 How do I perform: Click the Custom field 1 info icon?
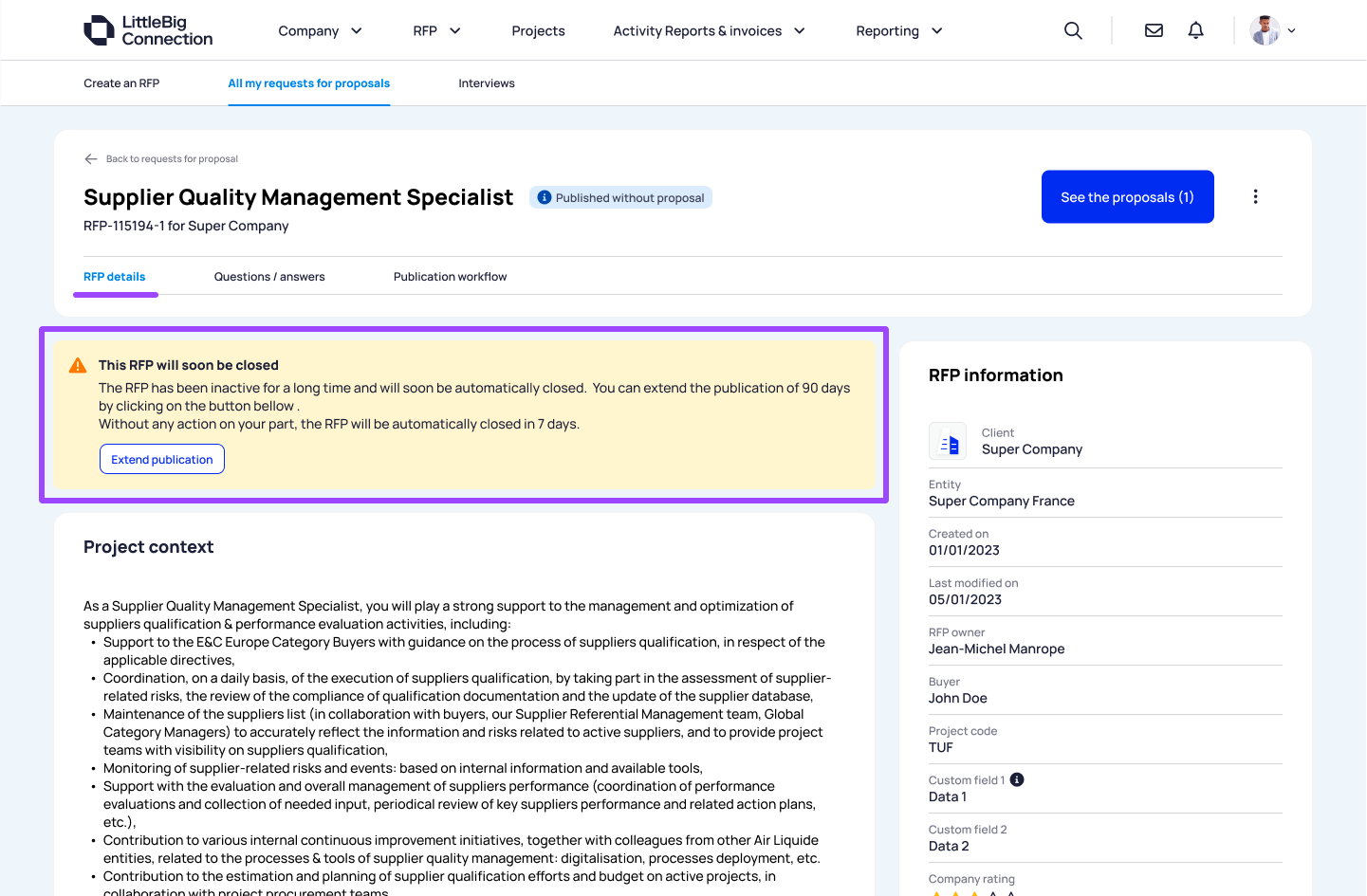tap(1017, 779)
